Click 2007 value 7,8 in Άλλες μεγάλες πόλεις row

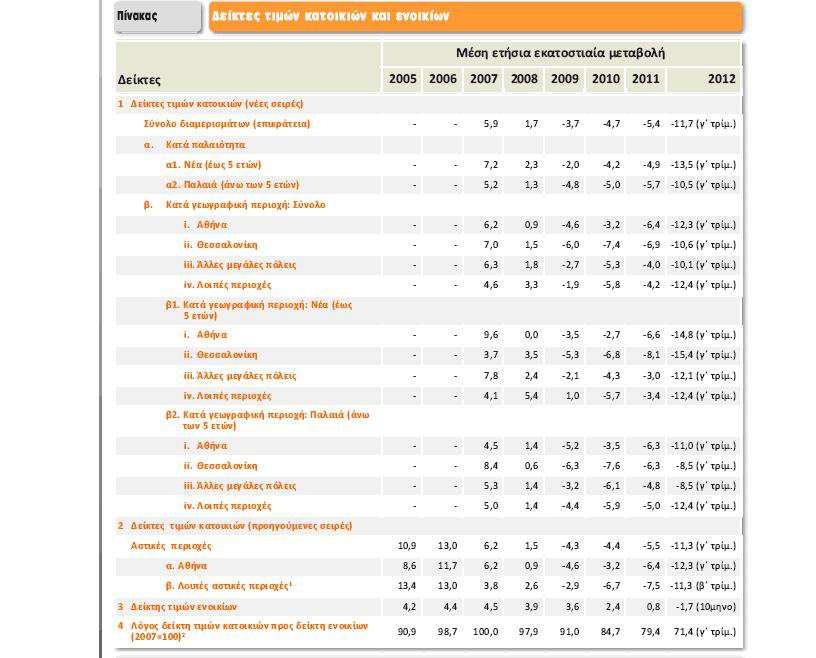(x=491, y=375)
